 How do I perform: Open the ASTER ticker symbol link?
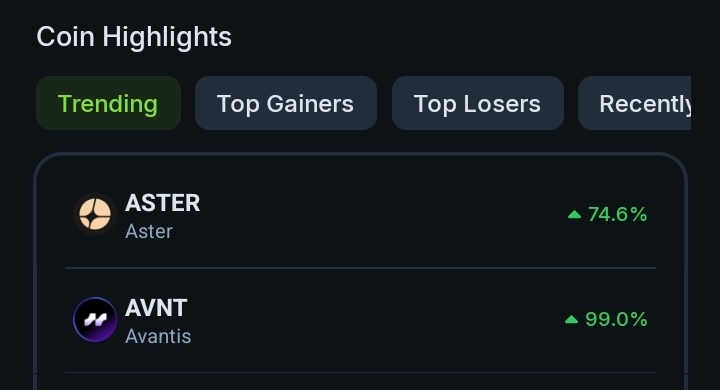tap(163, 203)
